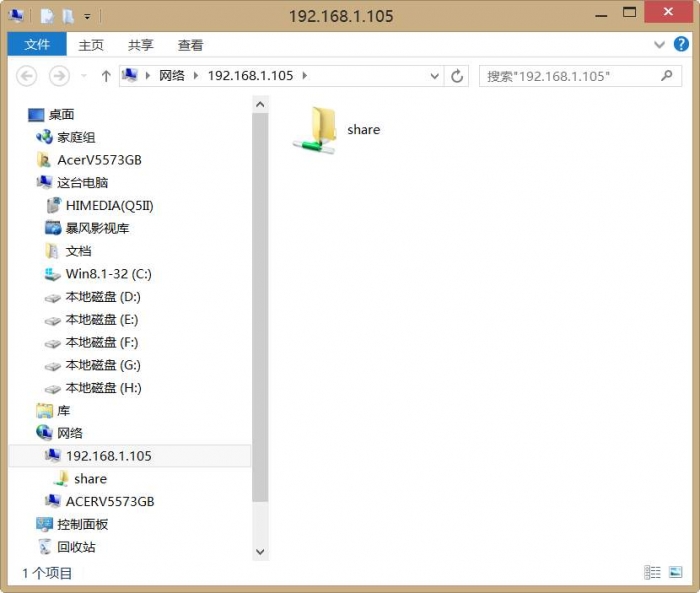Open Help with the question mark icon
The height and width of the screenshot is (593, 700).
tap(681, 44)
